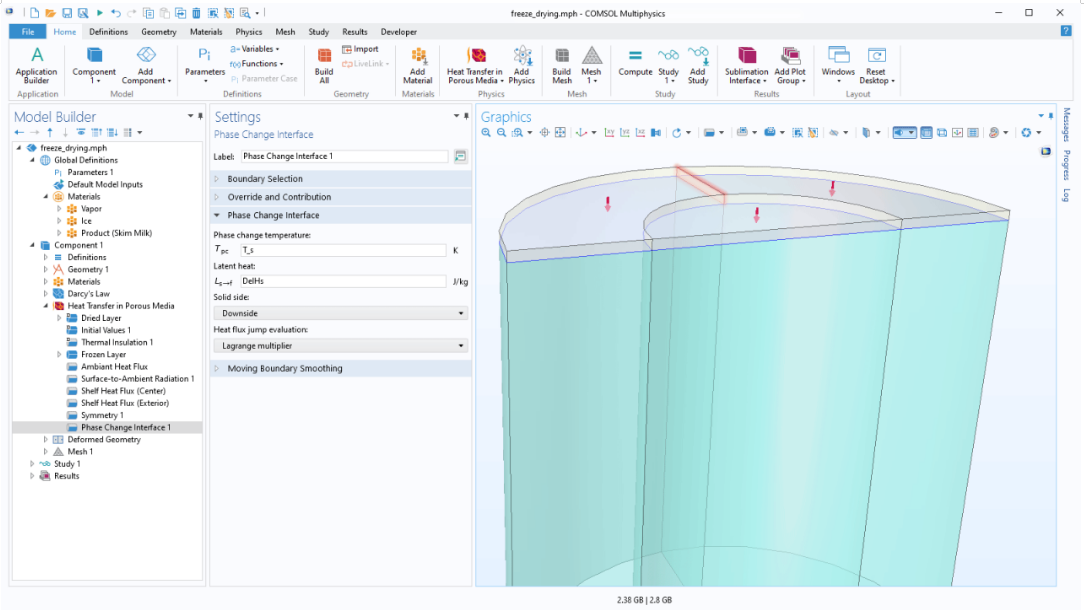Click the Open folder icon in quick access toolbar
The width and height of the screenshot is (1084, 610).
pos(50,13)
